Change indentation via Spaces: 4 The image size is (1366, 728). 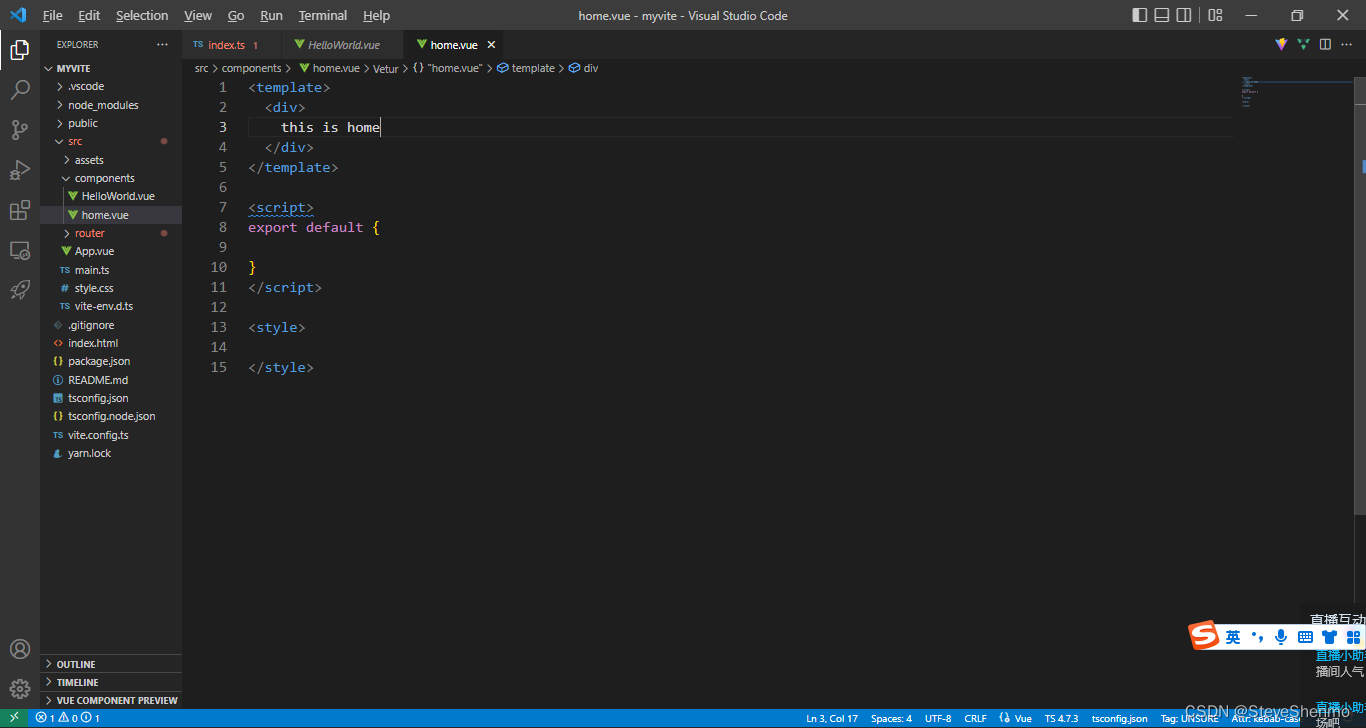(x=891, y=718)
